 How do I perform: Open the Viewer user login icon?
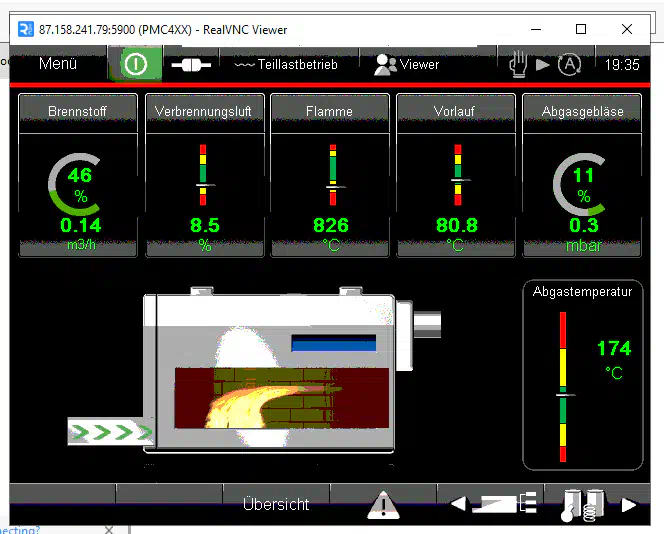[x=406, y=65]
